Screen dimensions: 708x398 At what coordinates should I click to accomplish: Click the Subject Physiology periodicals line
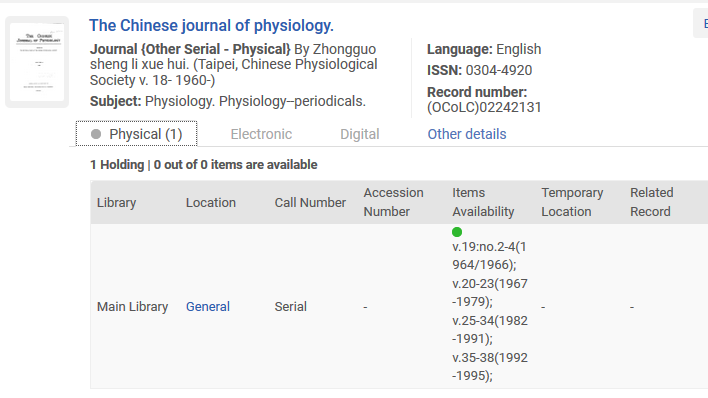228,101
